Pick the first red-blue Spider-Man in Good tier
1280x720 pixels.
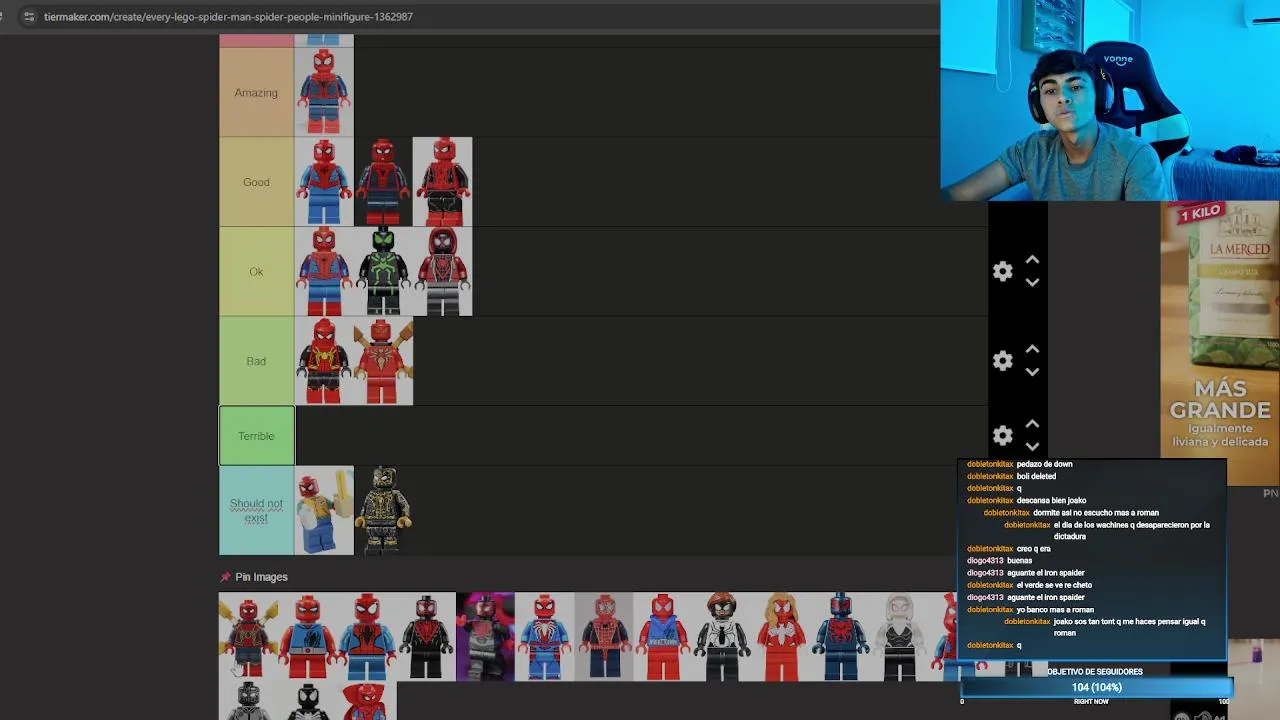323,182
